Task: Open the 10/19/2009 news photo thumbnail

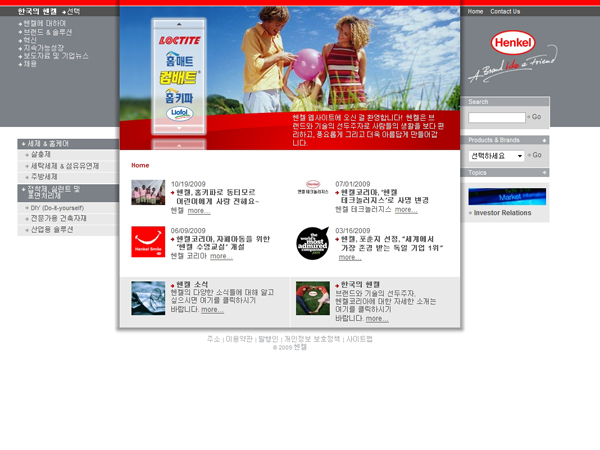Action: (x=147, y=192)
